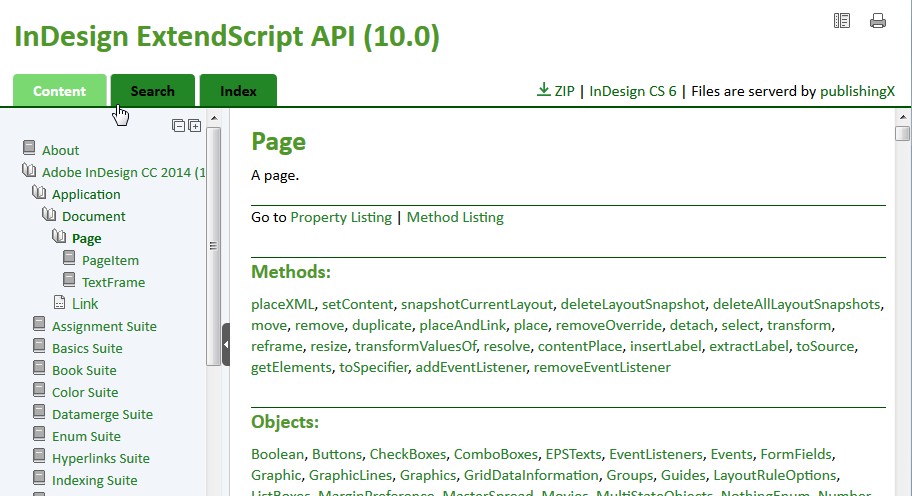Screen dimensions: 912x496
Task: Open the CheckBoxes object link
Action: click(408, 454)
